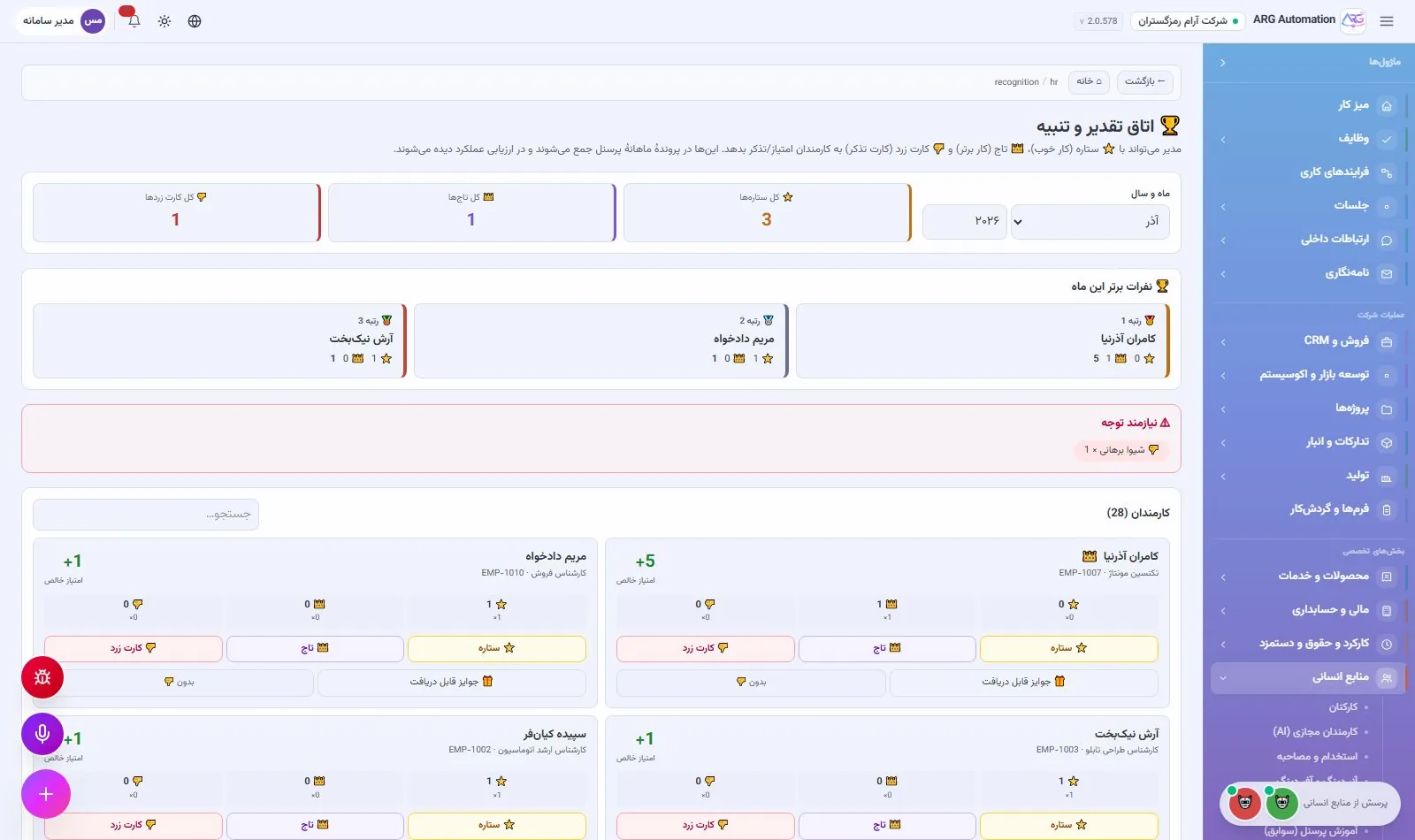Viewport: 1415px width, 840px height.
Task: Click the جستجو employee search field
Action: [146, 514]
